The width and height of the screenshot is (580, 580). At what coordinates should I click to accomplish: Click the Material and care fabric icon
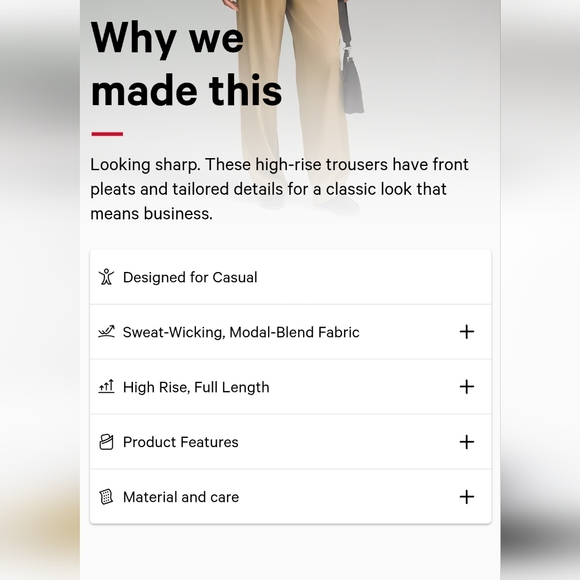(106, 497)
